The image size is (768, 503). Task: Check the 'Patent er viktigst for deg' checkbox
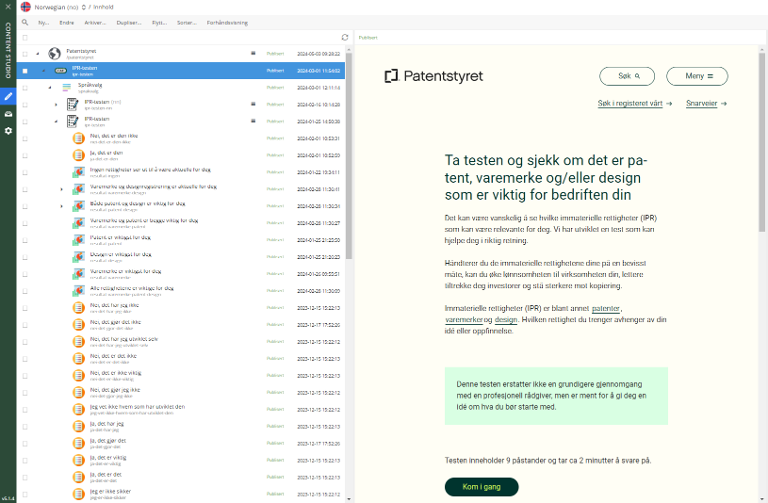pyautogui.click(x=25, y=240)
